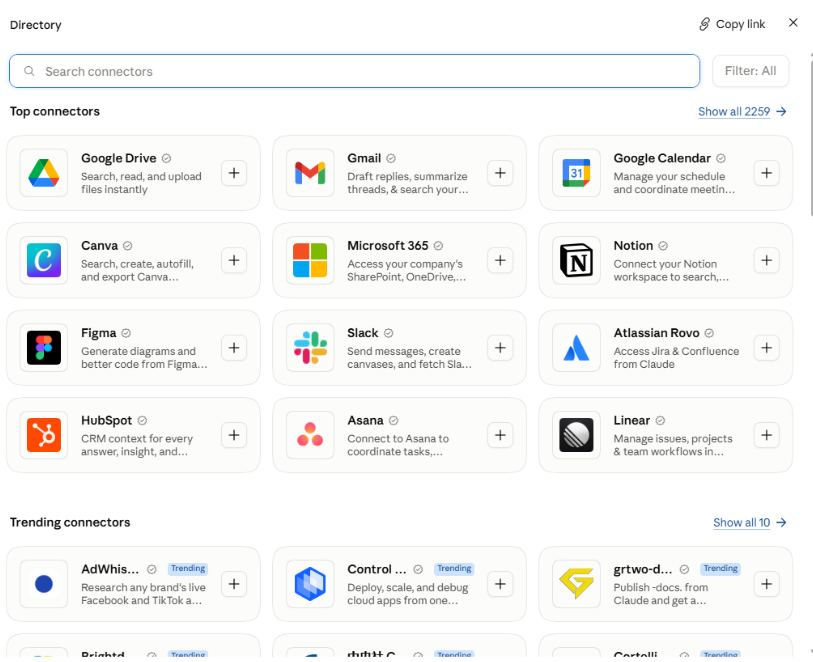Add the Canva connector

click(234, 260)
